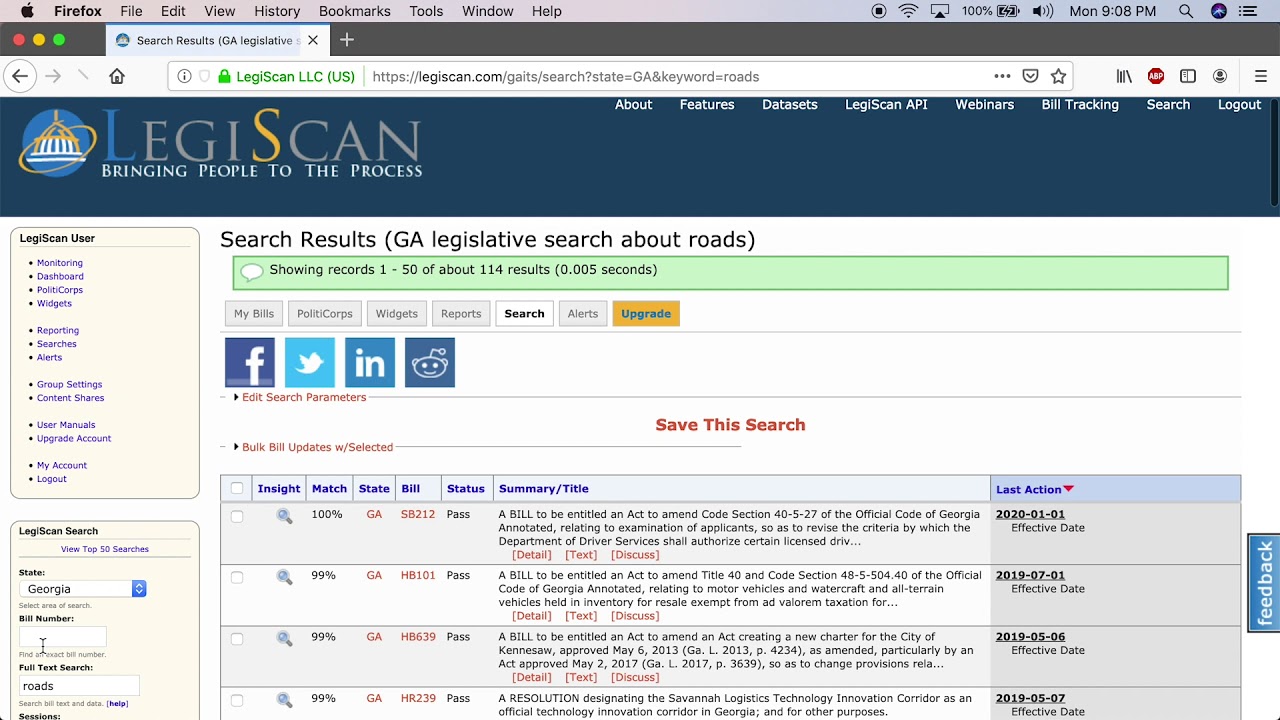Open Adblock Plus extension

coord(1156,76)
